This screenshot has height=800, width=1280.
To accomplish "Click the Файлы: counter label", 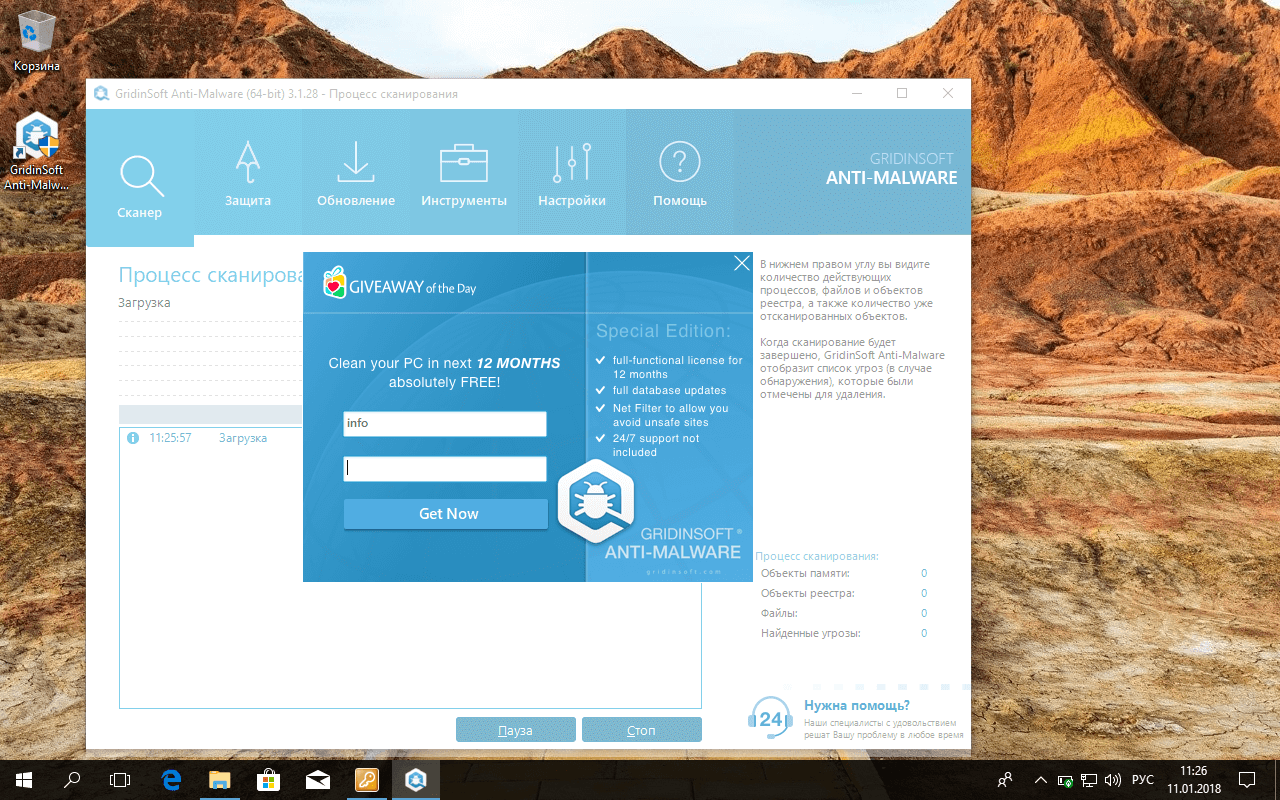I will tap(779, 613).
